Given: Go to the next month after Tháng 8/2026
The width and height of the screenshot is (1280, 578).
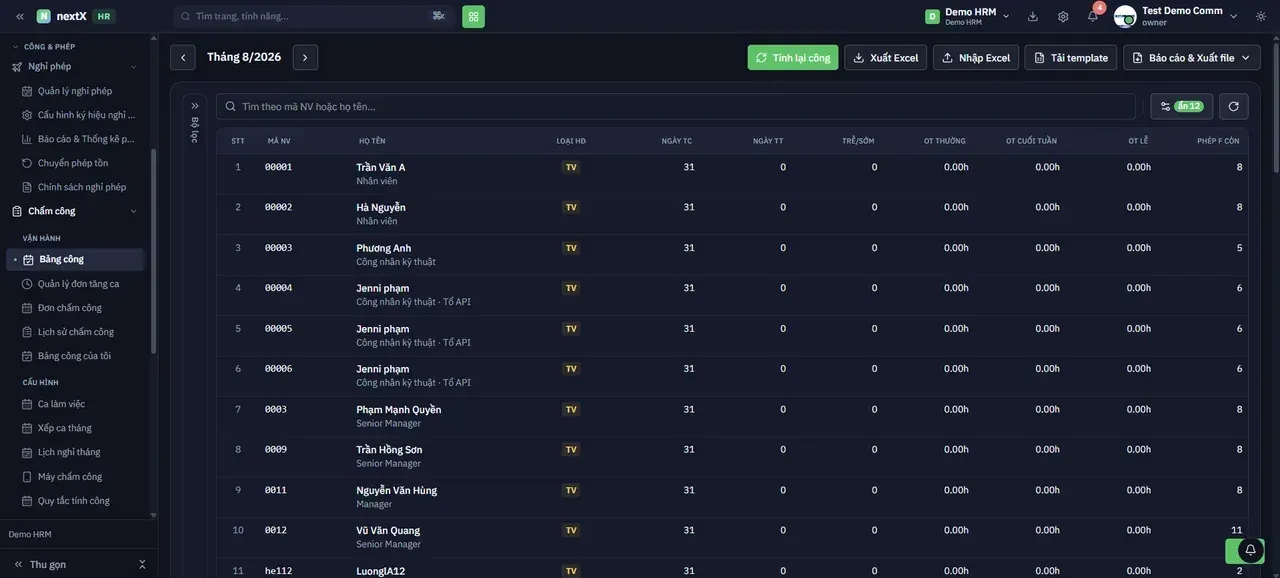Looking at the screenshot, I should tap(305, 58).
